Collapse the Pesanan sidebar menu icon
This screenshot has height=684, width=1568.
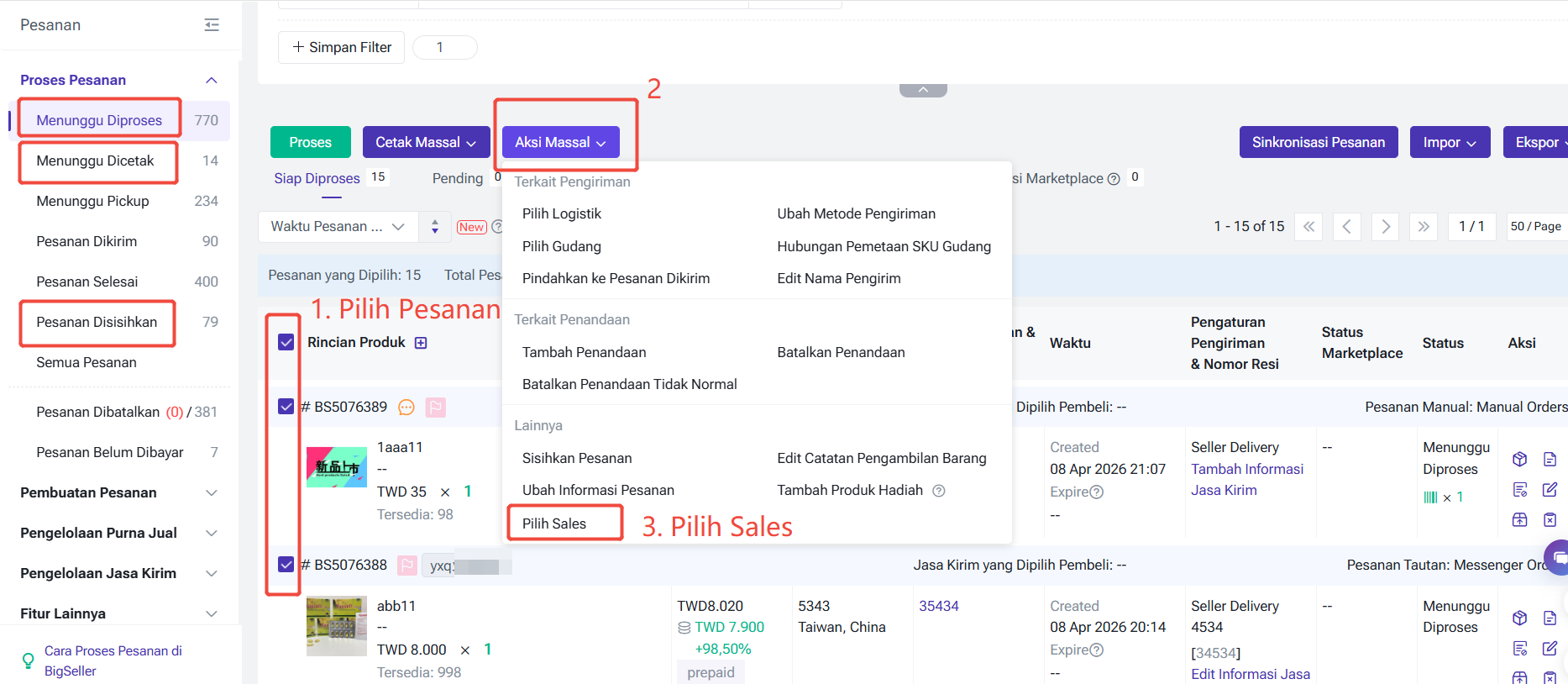212,25
